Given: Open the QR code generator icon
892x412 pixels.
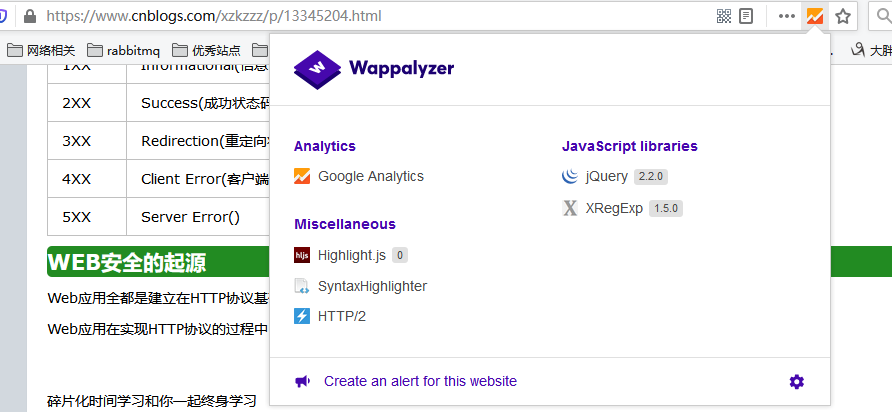Looking at the screenshot, I should click(724, 16).
